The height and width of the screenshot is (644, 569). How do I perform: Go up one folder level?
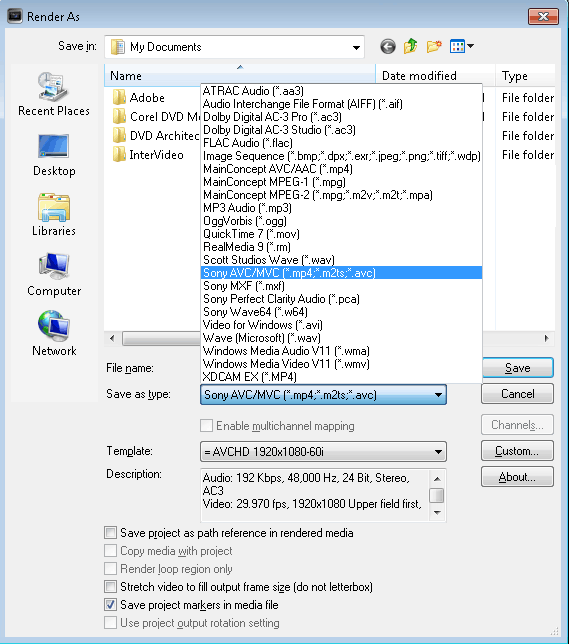pyautogui.click(x=410, y=46)
